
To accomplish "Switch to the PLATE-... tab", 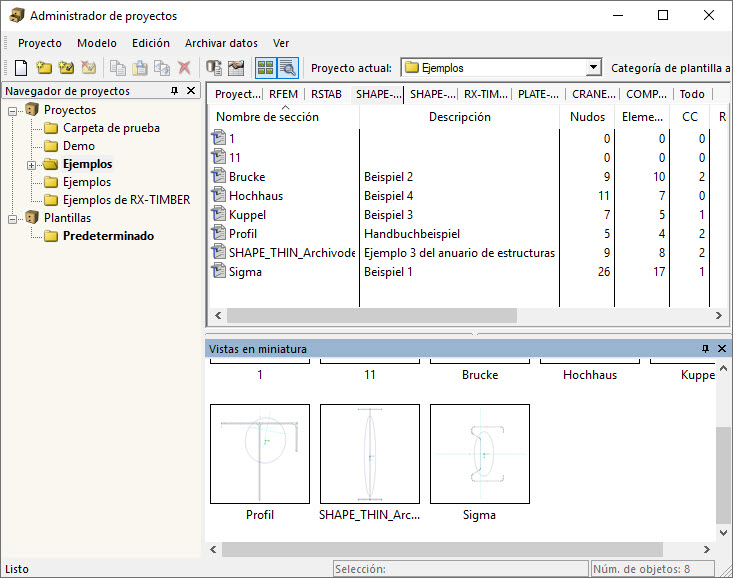I will pos(539,94).
